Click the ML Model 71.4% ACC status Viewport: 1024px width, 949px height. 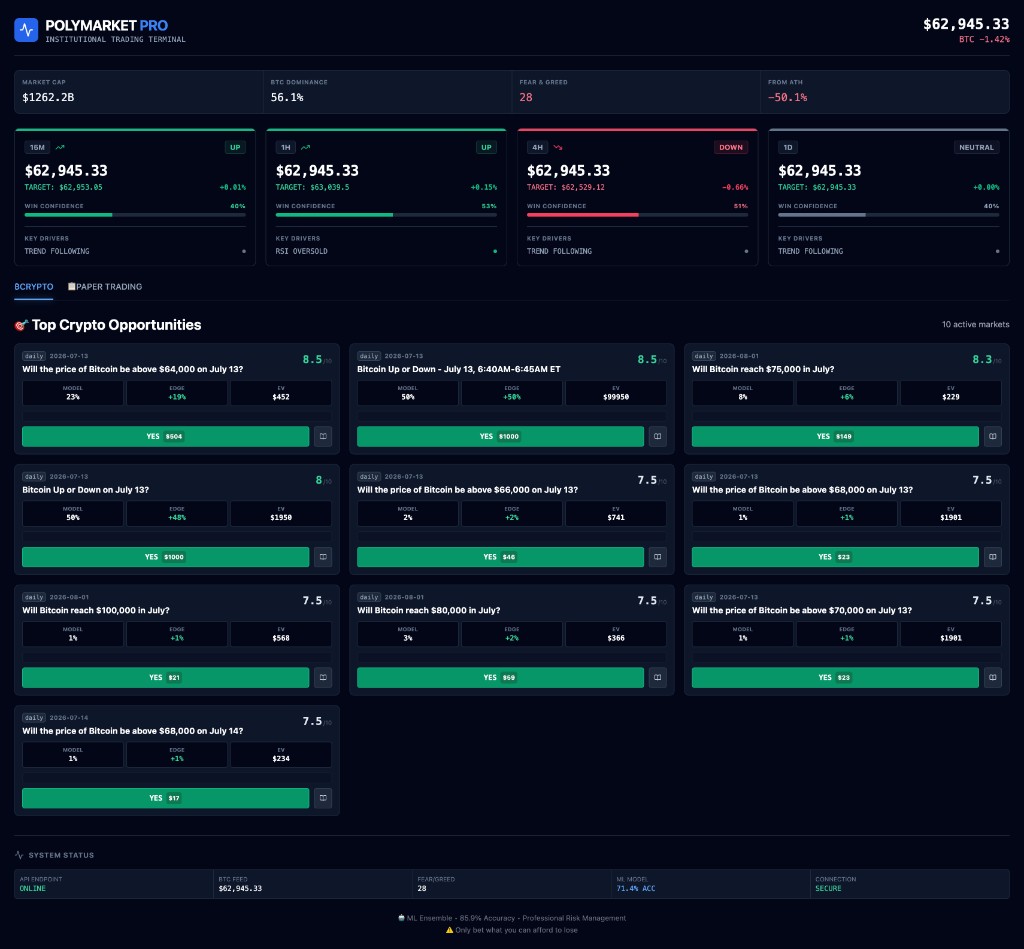[x=636, y=888]
